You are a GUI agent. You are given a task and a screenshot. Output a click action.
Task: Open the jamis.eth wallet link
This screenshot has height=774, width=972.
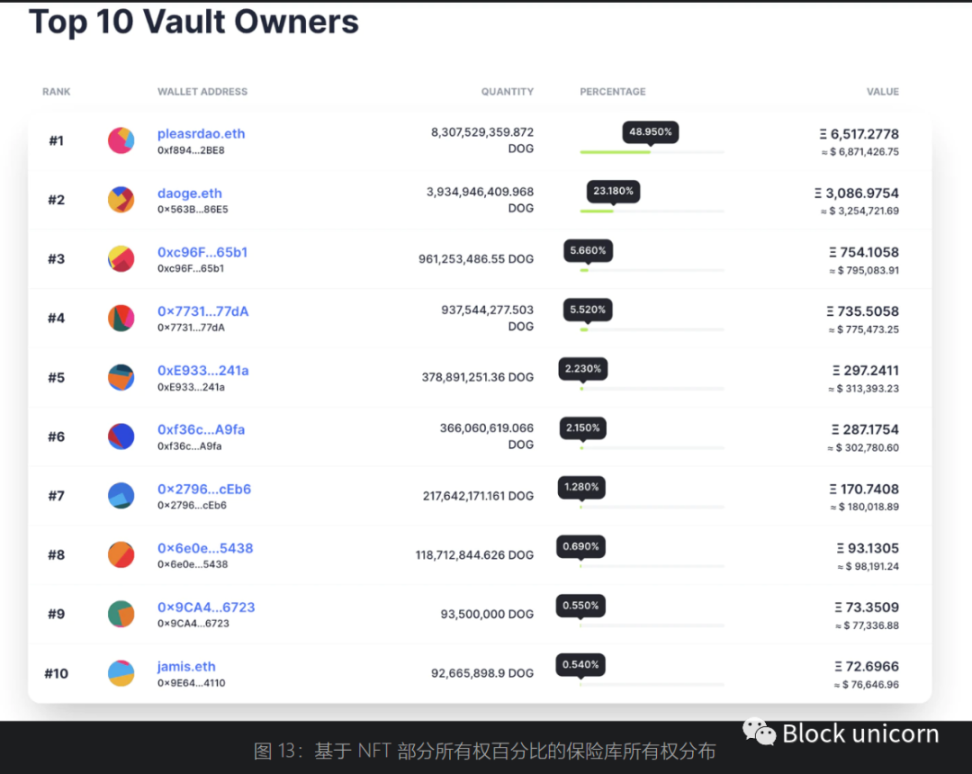pyautogui.click(x=186, y=666)
